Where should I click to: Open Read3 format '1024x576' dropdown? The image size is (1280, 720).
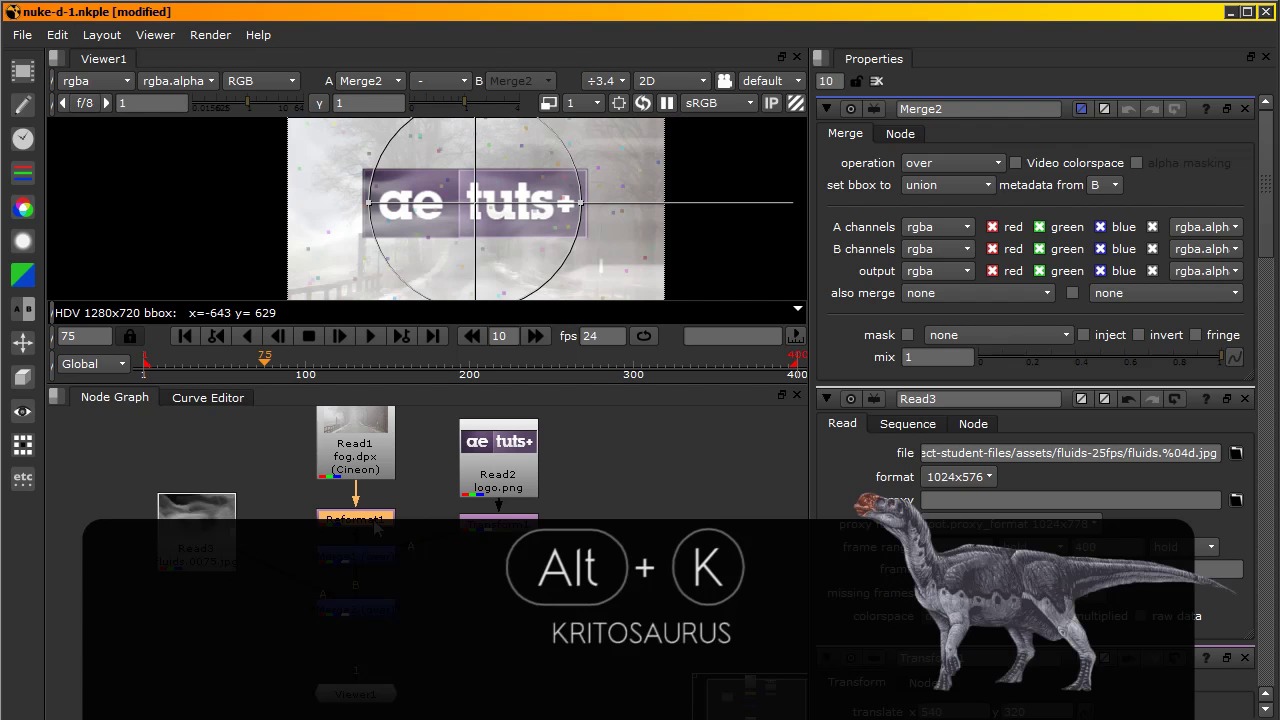pyautogui.click(x=958, y=477)
